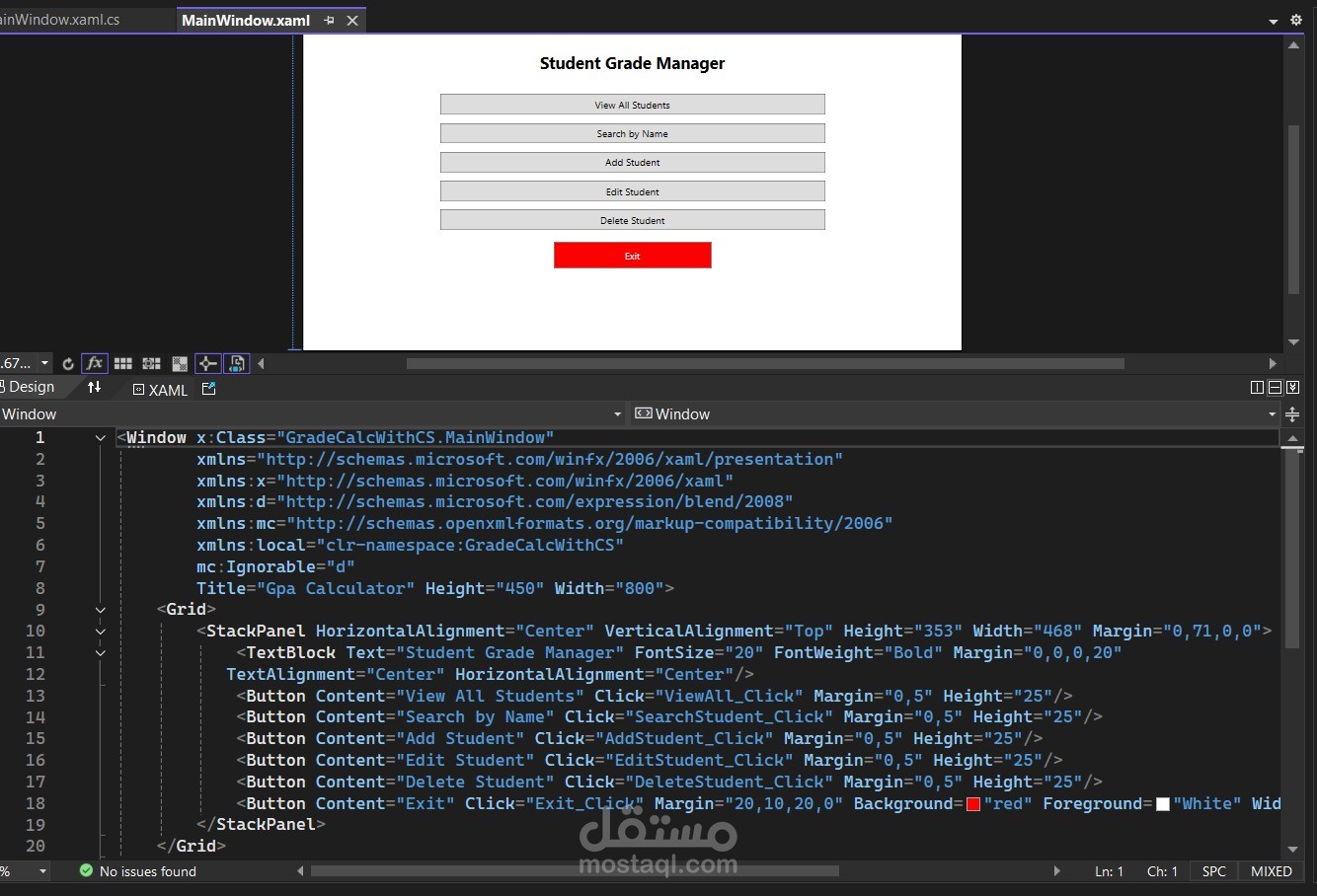Select horizontal split pane layout
The image size is (1317, 896).
click(1275, 387)
